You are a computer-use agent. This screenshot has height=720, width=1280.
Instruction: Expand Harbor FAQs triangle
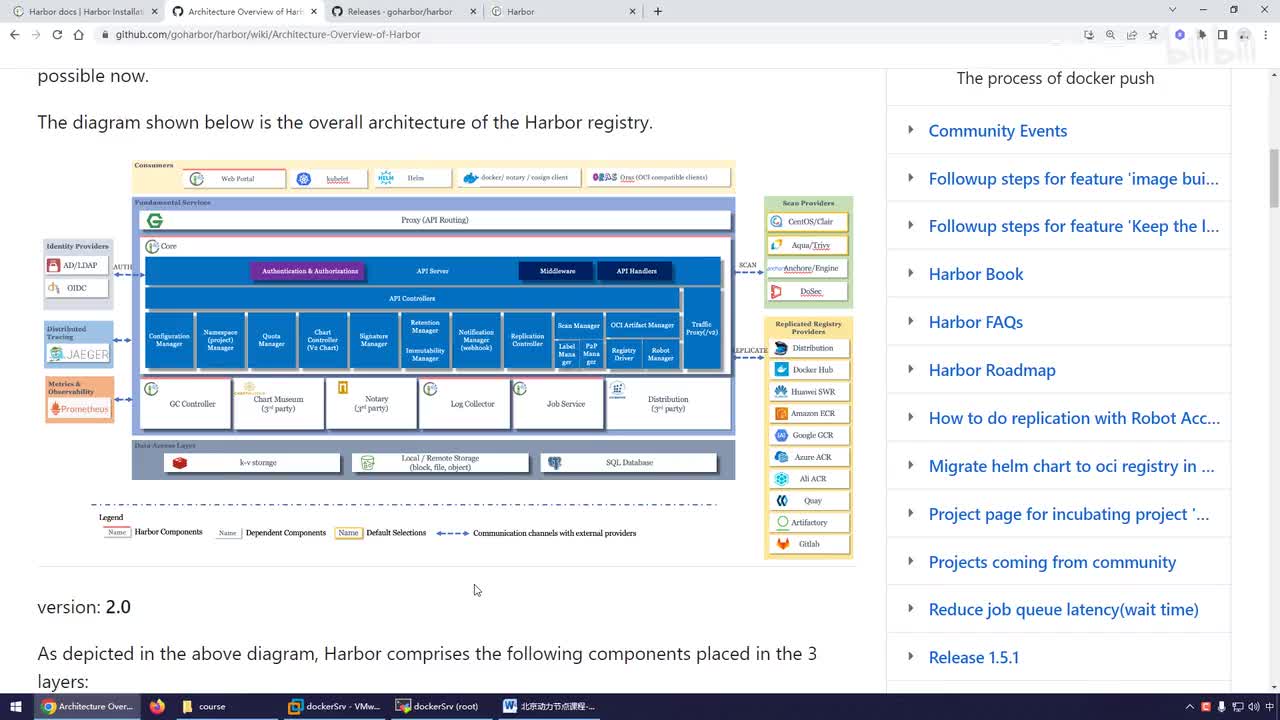910,321
